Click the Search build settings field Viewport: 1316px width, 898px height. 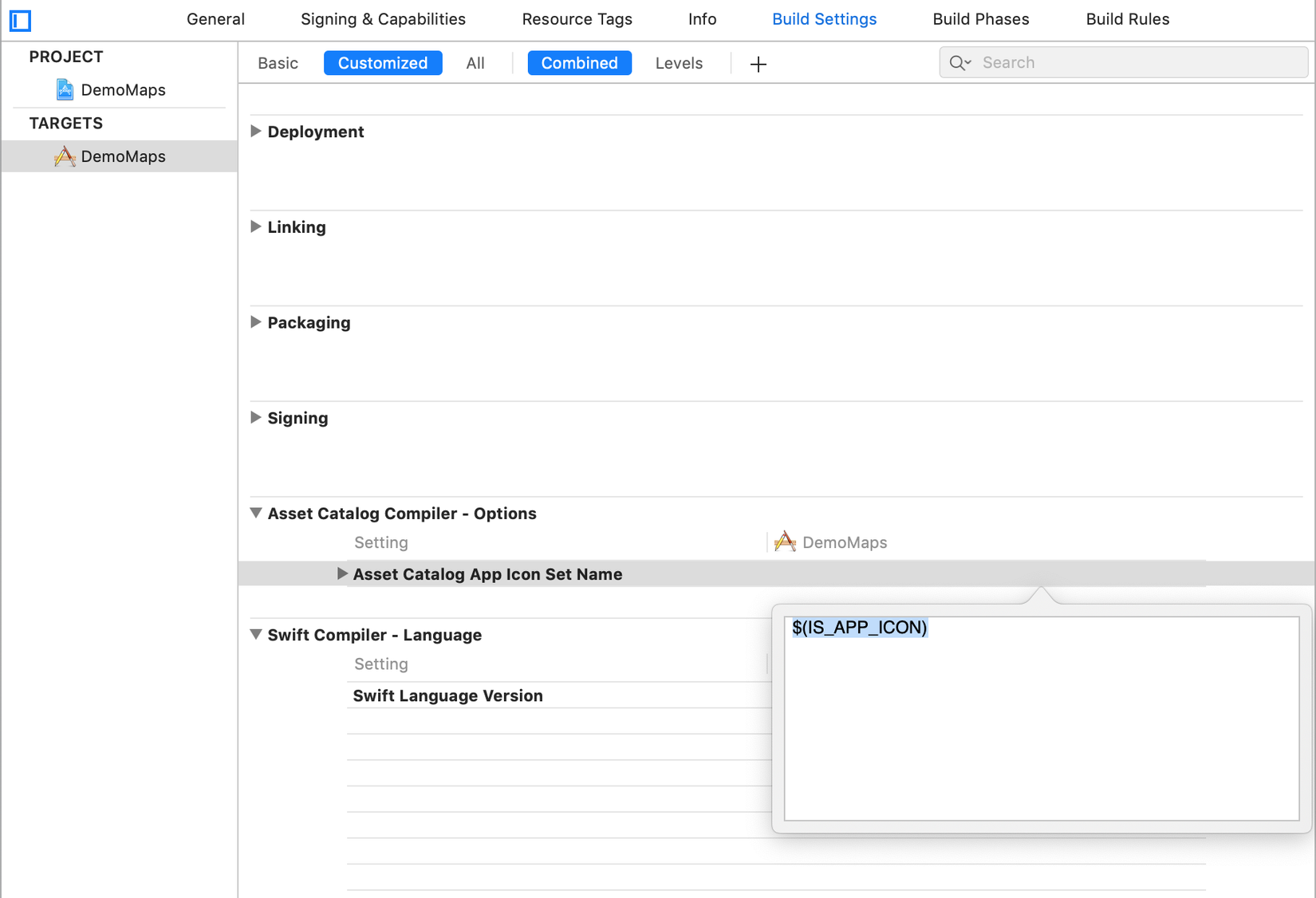click(1124, 63)
